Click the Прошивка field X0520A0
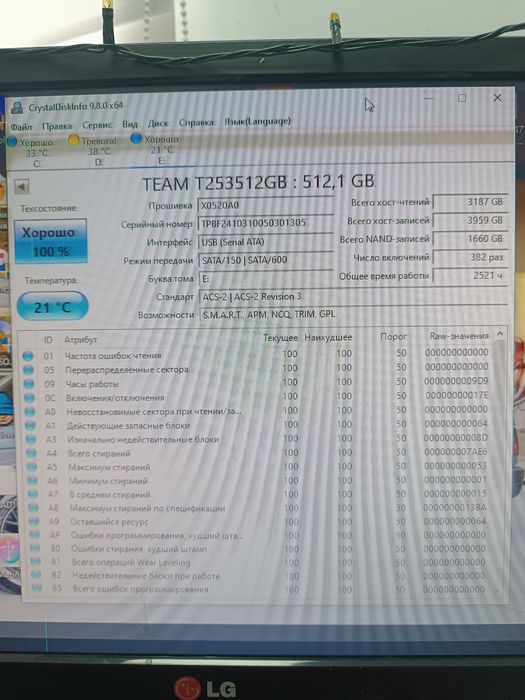The height and width of the screenshot is (700, 525). point(265,205)
